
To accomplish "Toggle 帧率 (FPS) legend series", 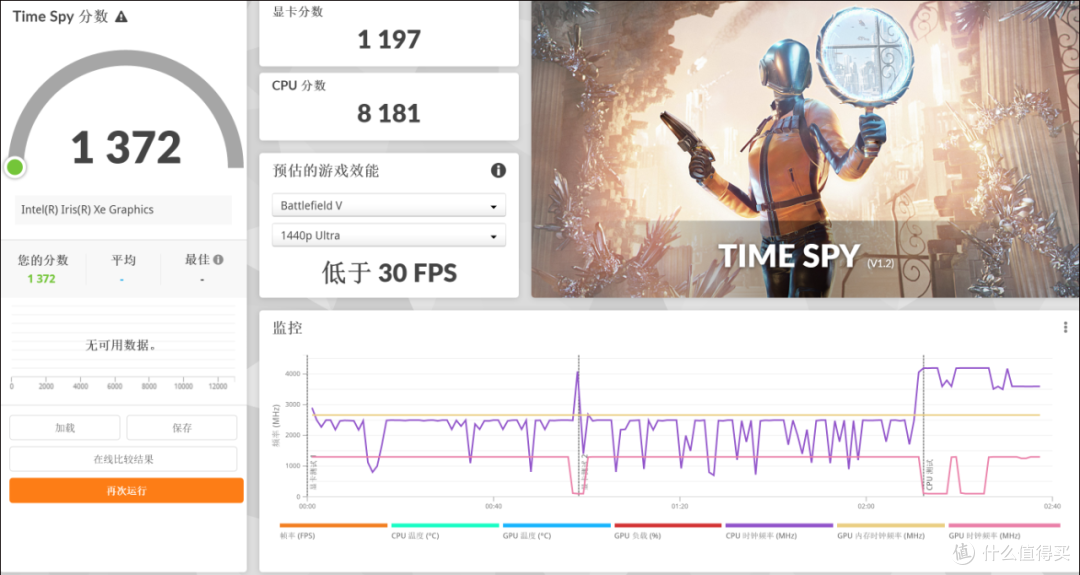I will coord(298,536).
